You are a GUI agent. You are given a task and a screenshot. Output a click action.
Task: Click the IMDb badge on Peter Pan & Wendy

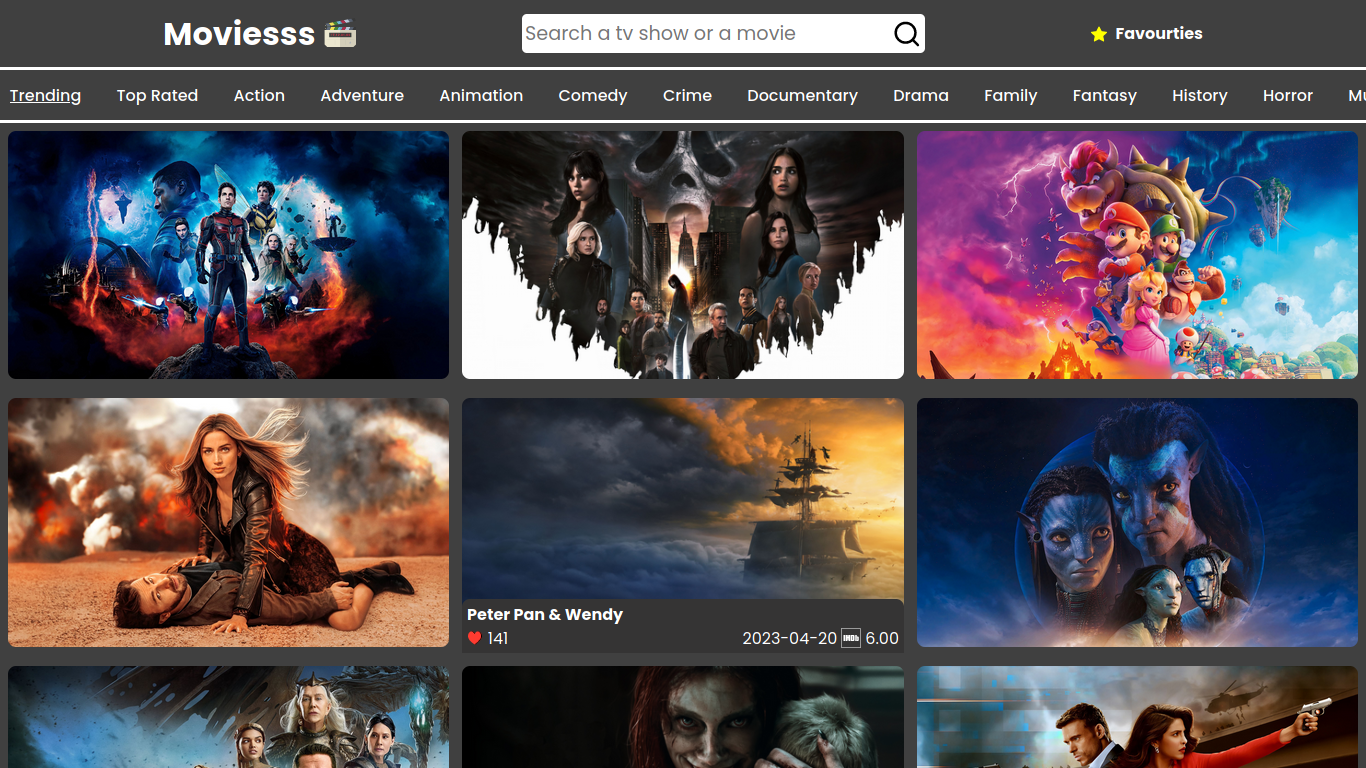(x=851, y=638)
